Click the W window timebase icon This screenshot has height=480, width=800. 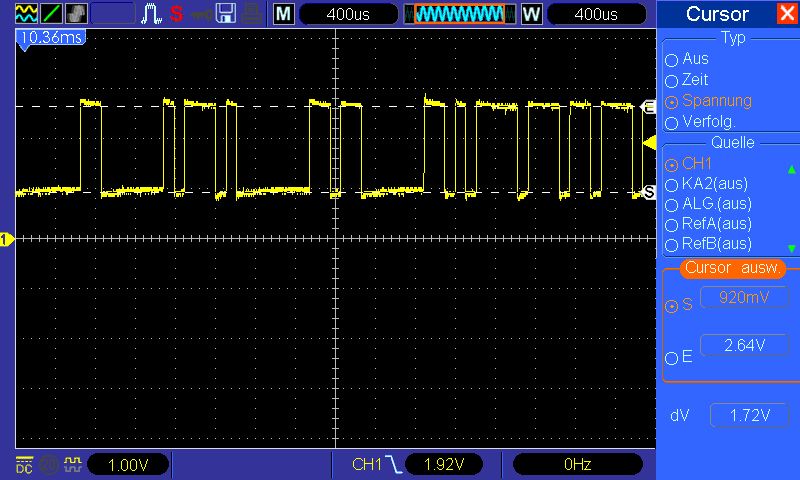click(530, 14)
